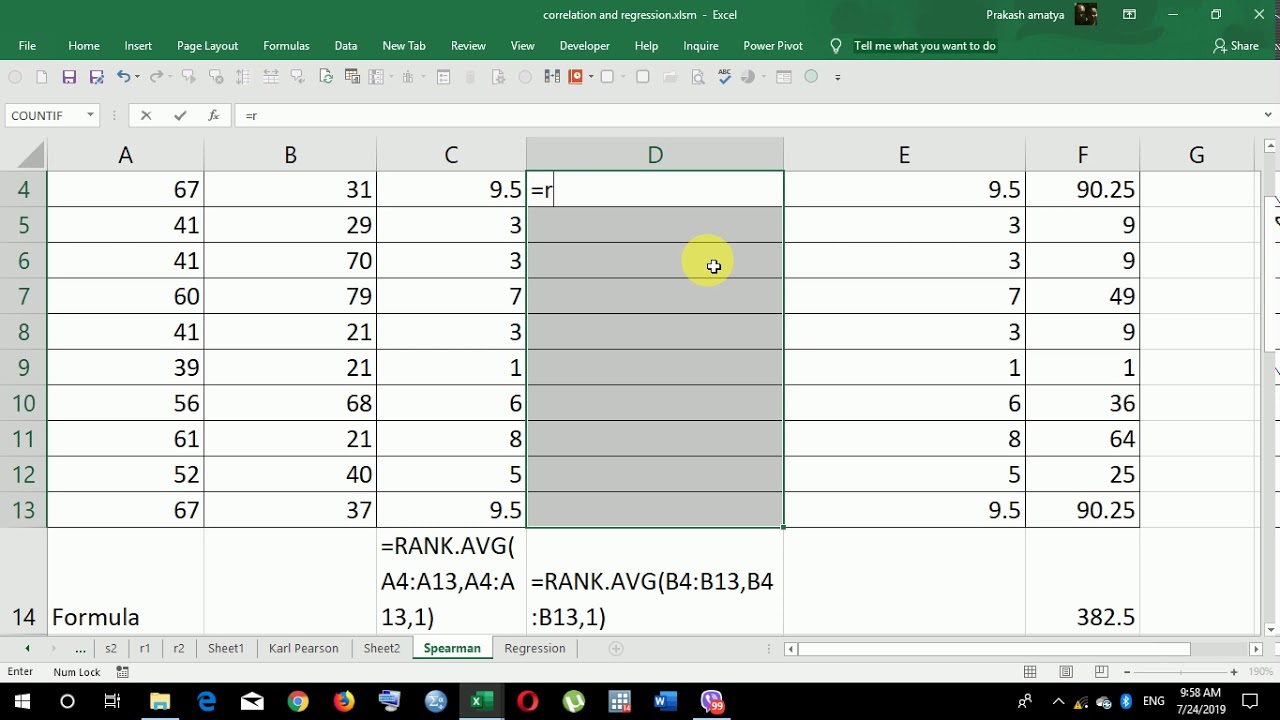Click the Undo arrow icon
The height and width of the screenshot is (720, 1280).
tap(123, 77)
